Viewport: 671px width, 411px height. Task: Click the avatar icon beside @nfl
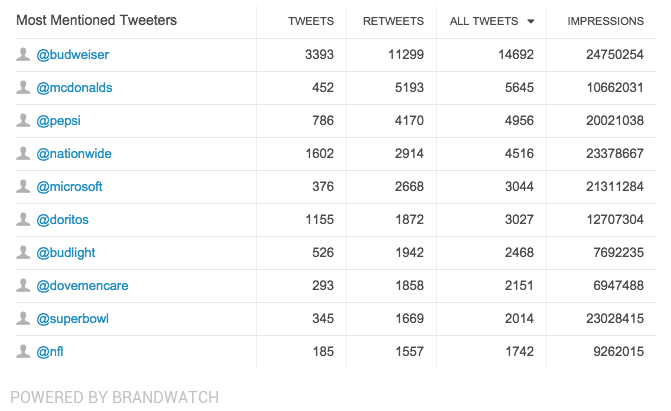tap(23, 351)
